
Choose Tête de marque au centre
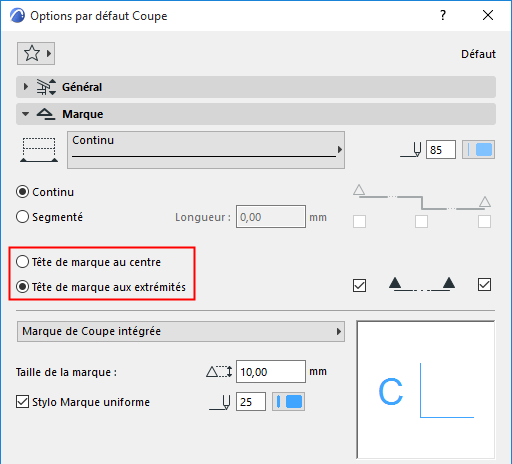(x=22, y=262)
